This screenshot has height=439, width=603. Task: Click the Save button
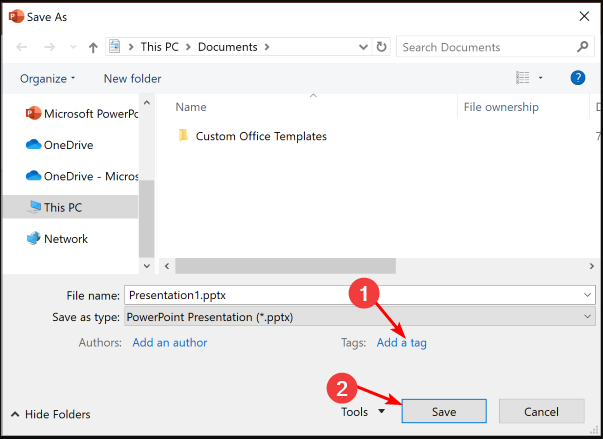coord(443,411)
